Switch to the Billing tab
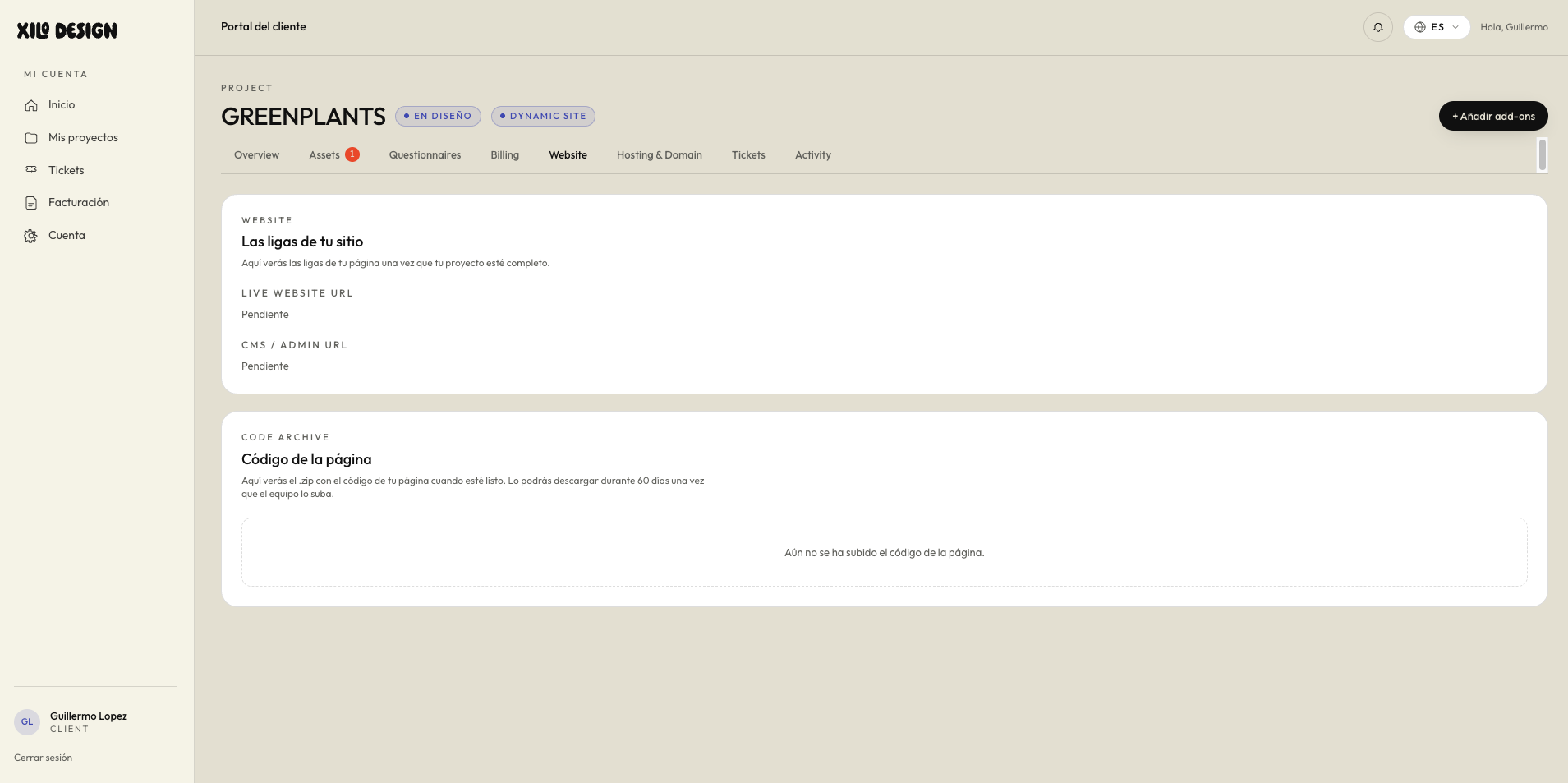Image resolution: width=1568 pixels, height=783 pixels. pyautogui.click(x=505, y=155)
